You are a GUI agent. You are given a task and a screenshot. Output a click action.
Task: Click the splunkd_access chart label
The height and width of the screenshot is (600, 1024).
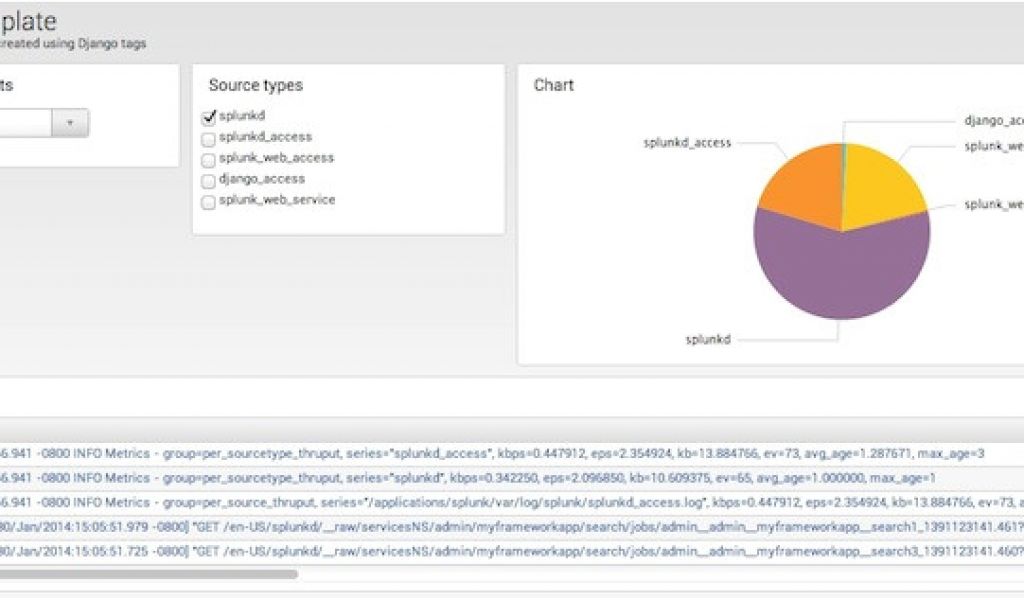click(x=687, y=143)
